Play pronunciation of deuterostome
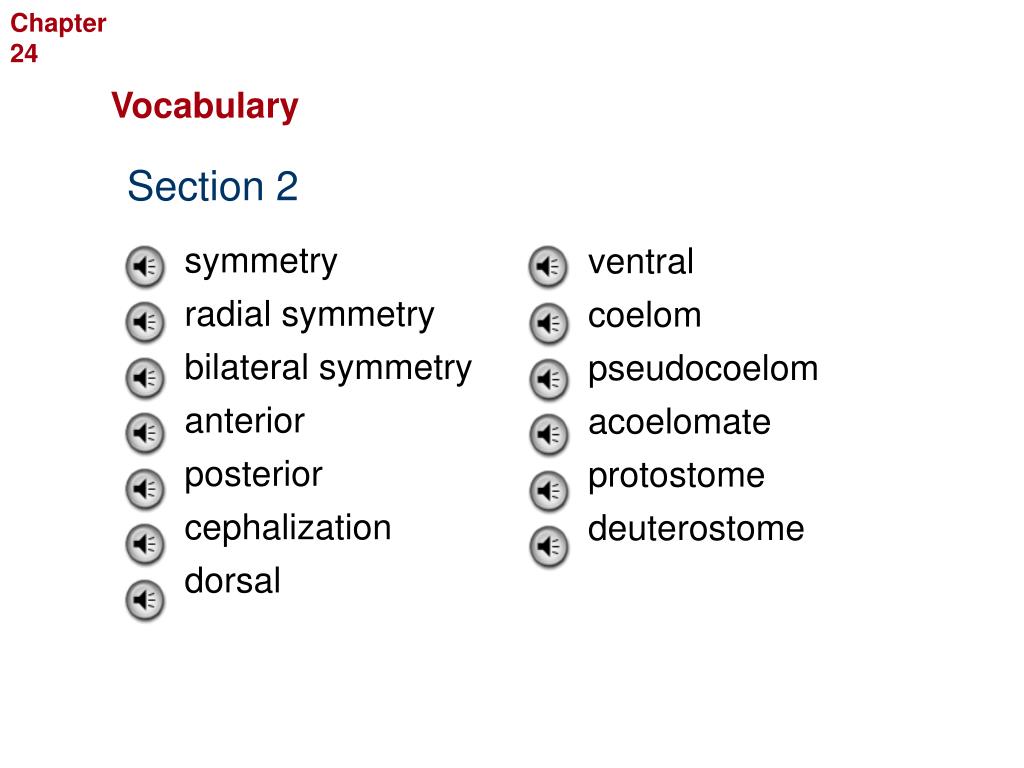Image resolution: width=1024 pixels, height=768 pixels. click(x=548, y=546)
